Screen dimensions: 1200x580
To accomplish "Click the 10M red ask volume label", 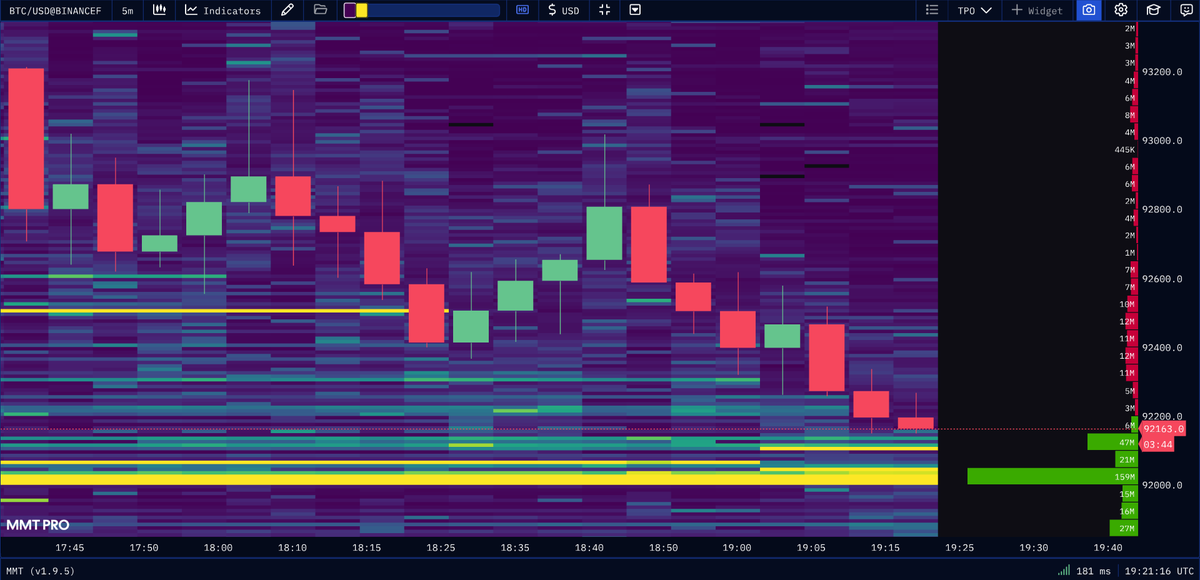I will click(1127, 304).
